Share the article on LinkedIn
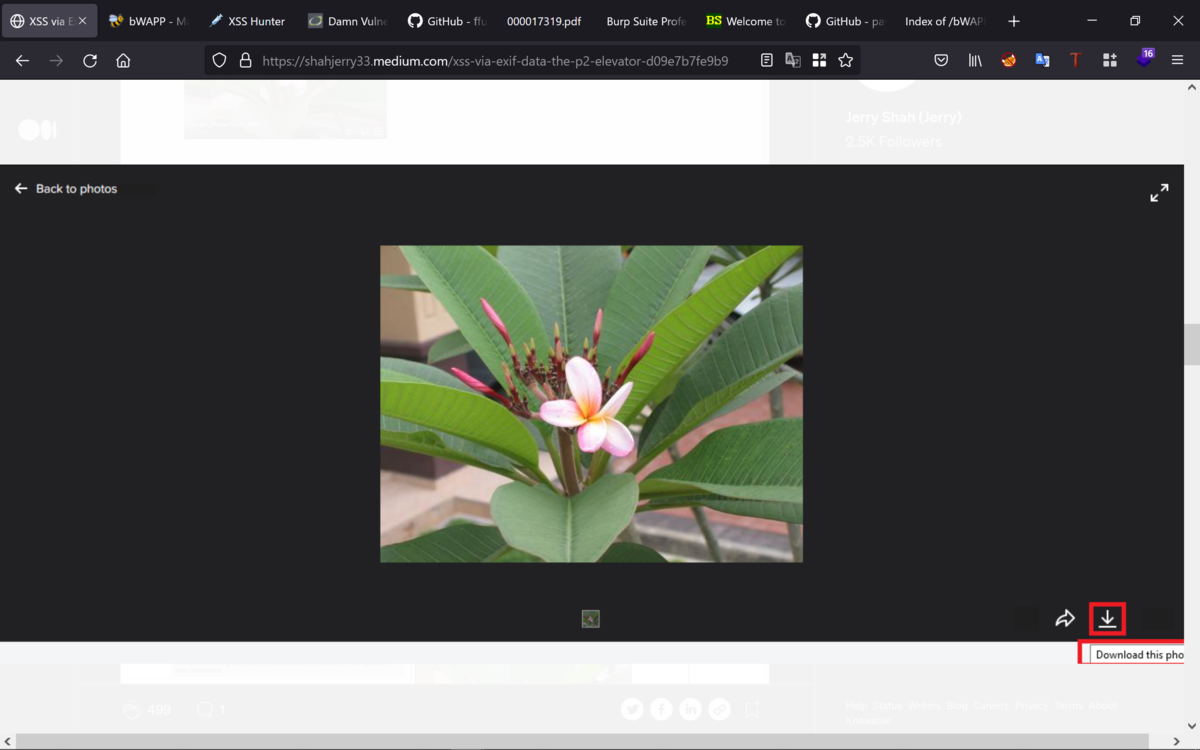The width and height of the screenshot is (1200, 750). (x=690, y=709)
